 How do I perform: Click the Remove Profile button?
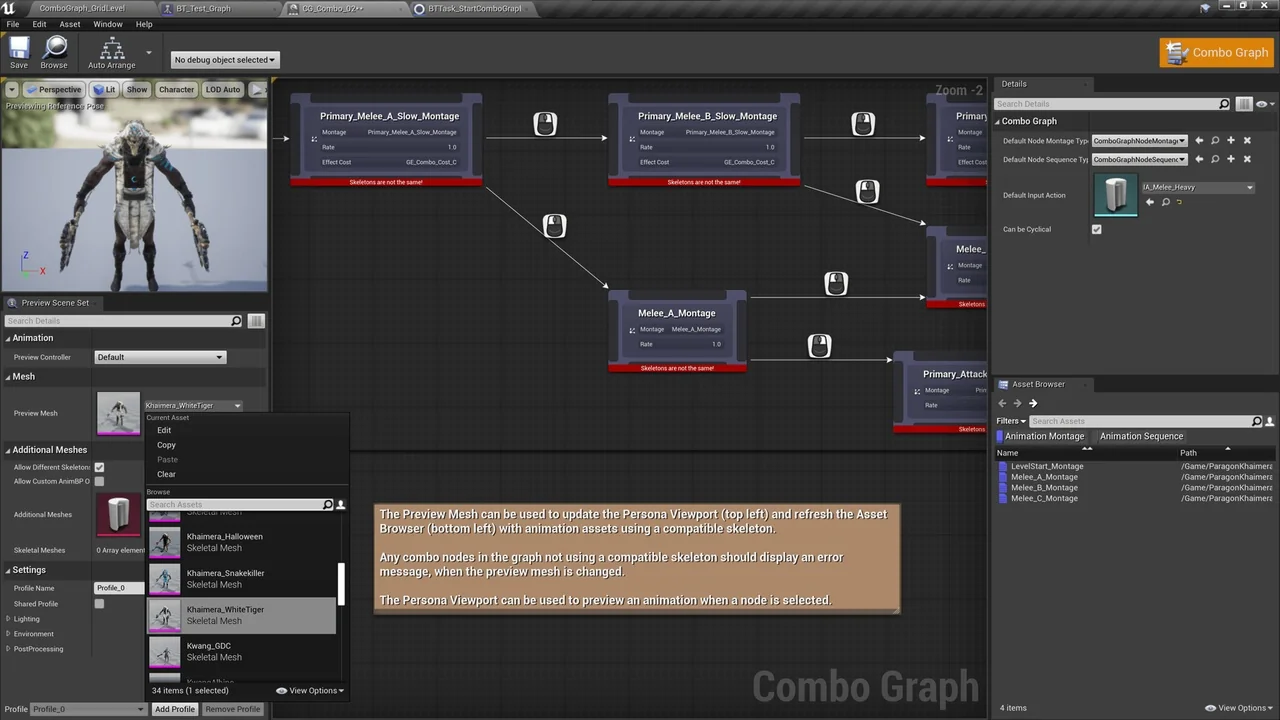tap(232, 708)
